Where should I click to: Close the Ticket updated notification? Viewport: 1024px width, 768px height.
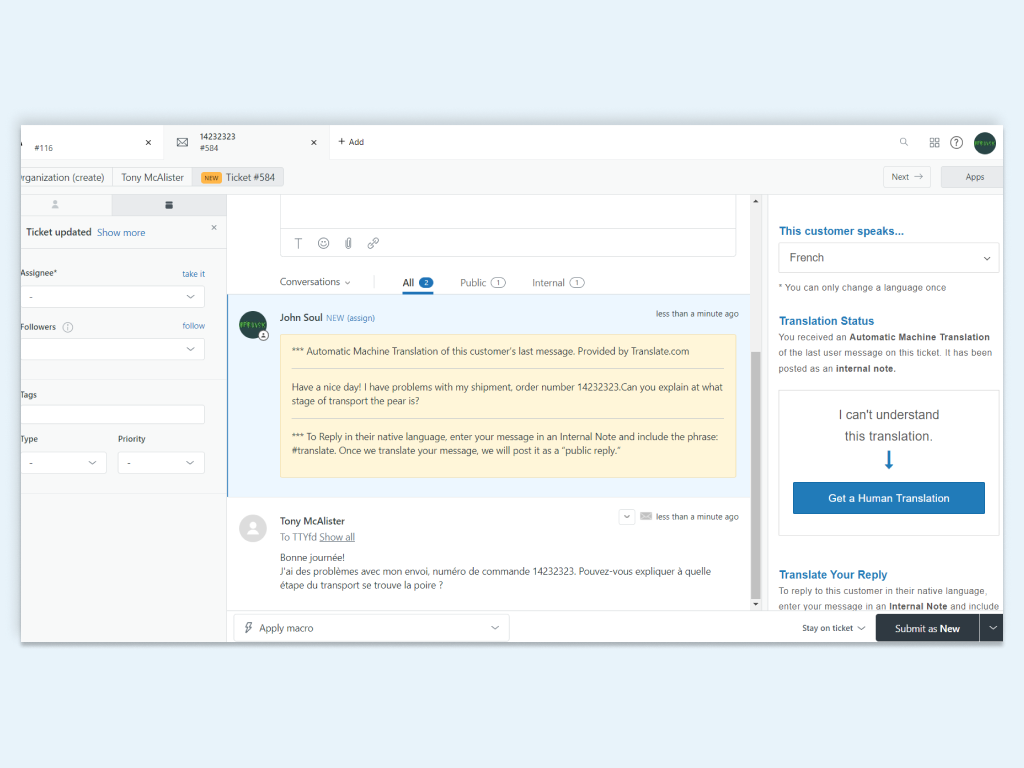pyautogui.click(x=213, y=228)
